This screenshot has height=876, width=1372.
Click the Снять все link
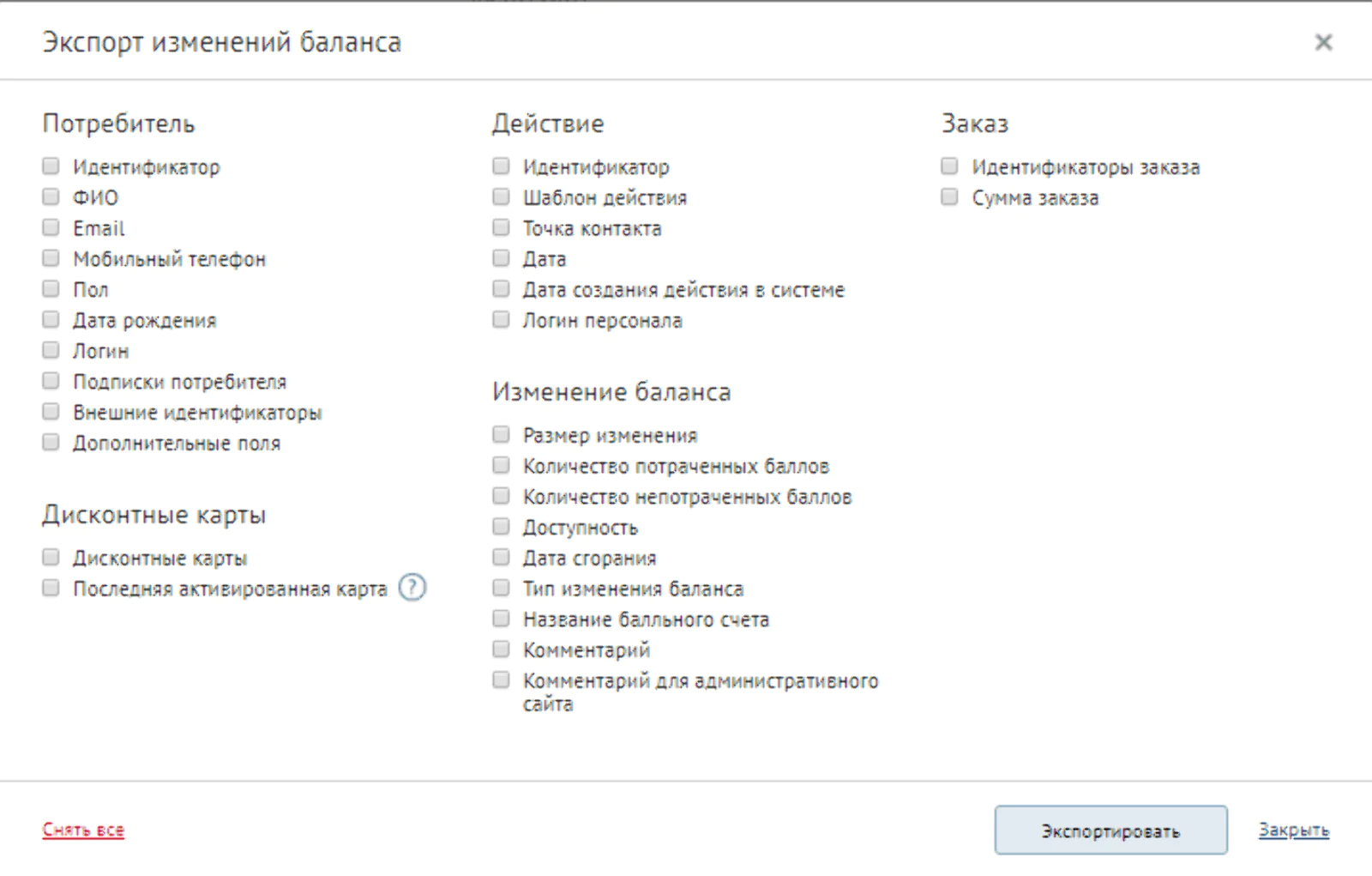click(x=83, y=830)
